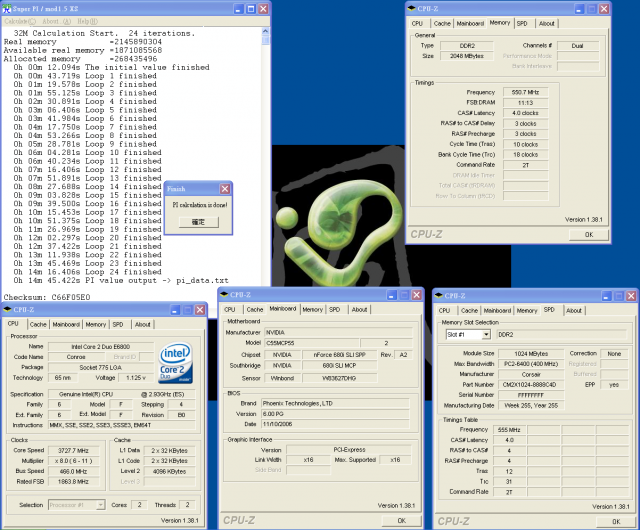Click the CPU-Z SPD window title icon

[x=439, y=295]
